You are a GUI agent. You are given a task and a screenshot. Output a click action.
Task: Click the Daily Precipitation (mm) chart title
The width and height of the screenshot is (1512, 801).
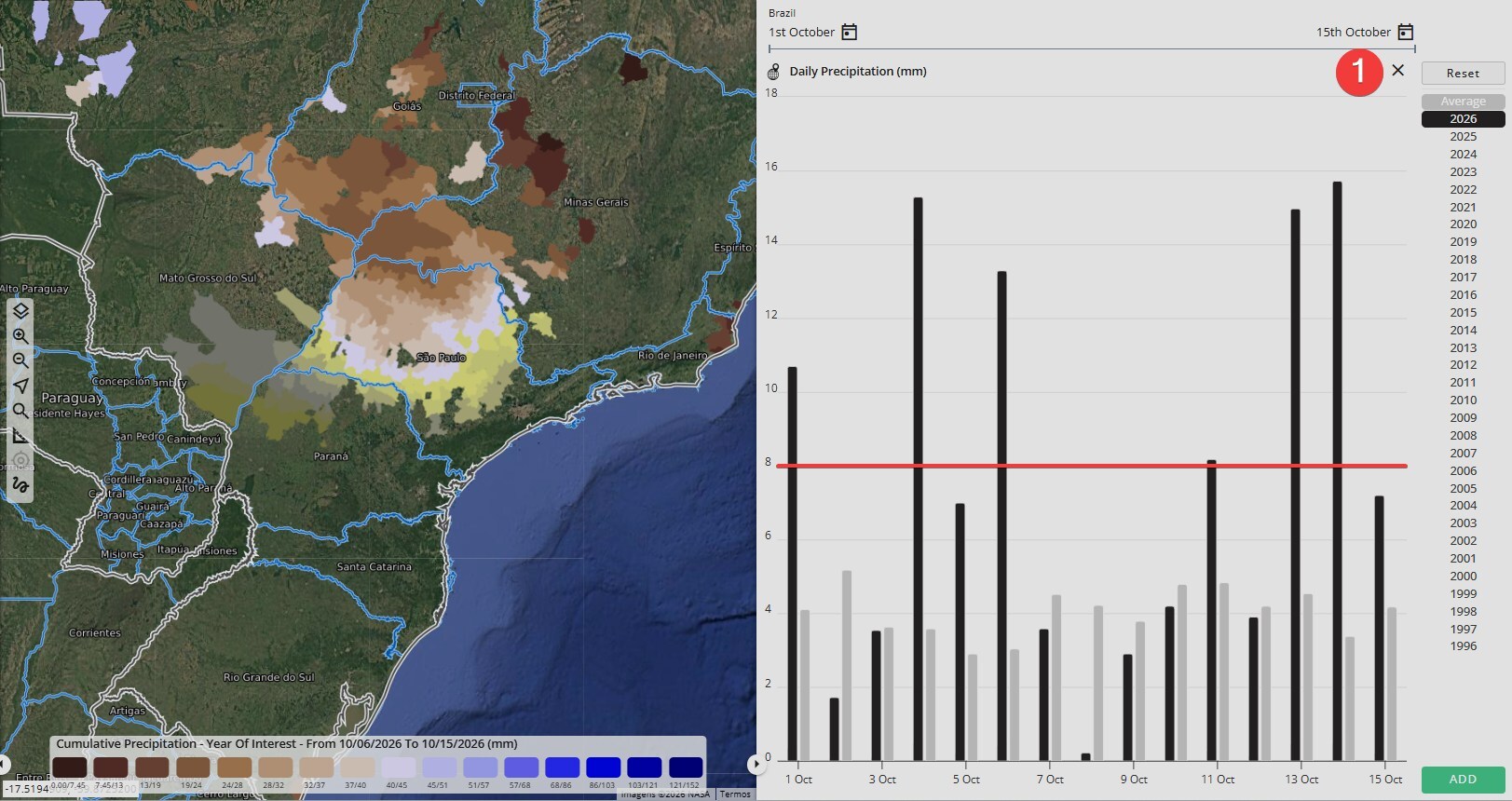click(858, 72)
